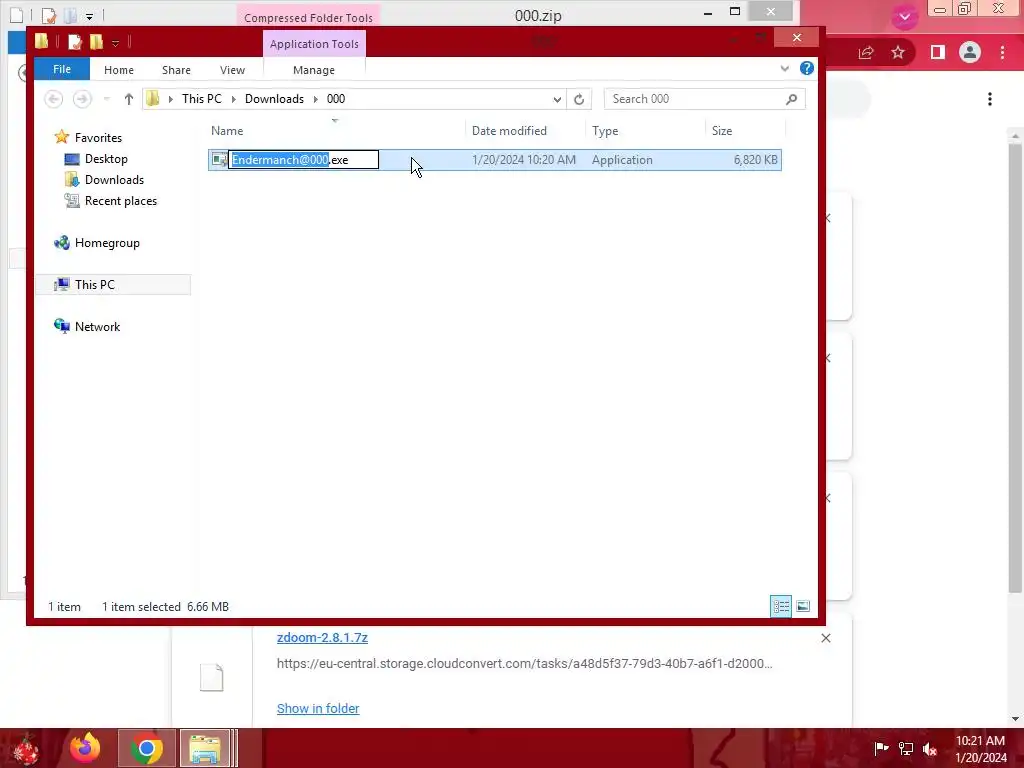Launch Firefox from the taskbar
Screen dimensions: 1024x768
(86, 748)
